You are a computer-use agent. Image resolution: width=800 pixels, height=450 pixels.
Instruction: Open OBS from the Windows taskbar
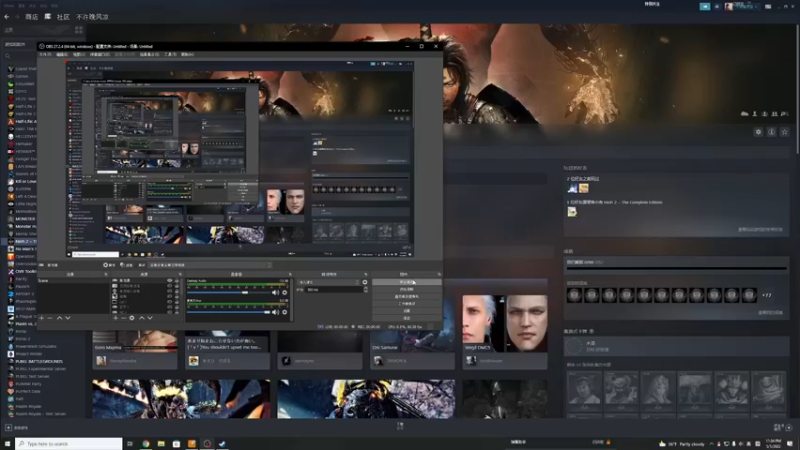tap(207, 443)
